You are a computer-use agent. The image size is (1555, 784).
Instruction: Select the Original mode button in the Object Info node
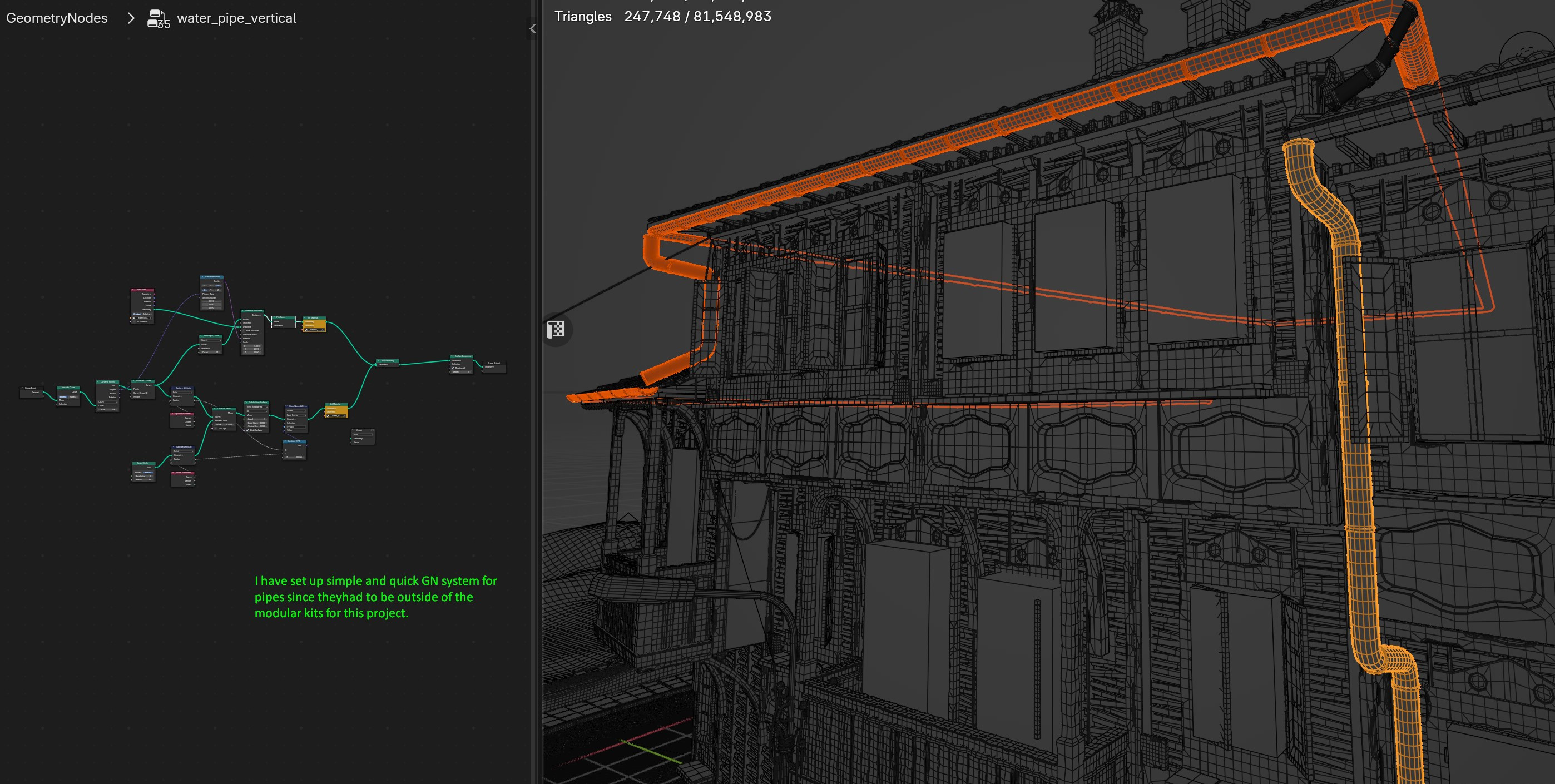tap(137, 315)
